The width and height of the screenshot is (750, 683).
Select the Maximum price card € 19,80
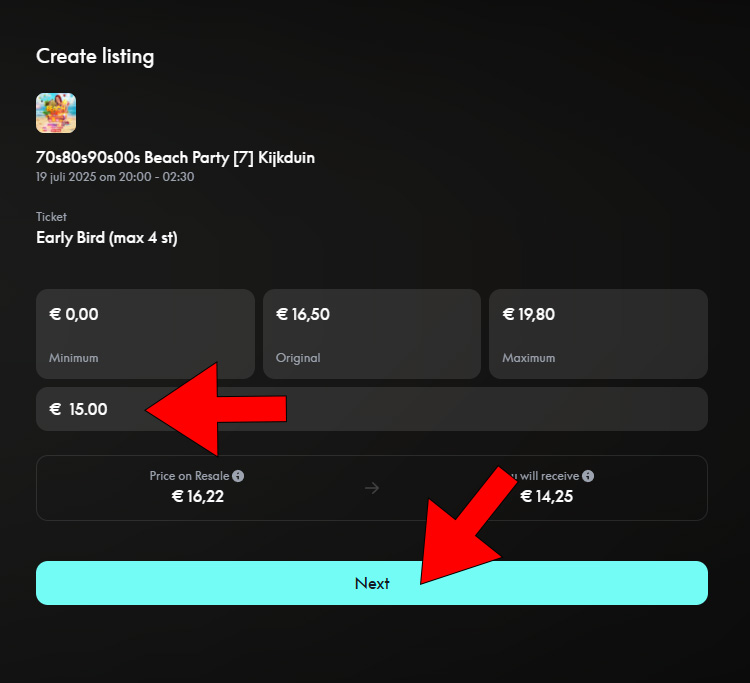[598, 334]
